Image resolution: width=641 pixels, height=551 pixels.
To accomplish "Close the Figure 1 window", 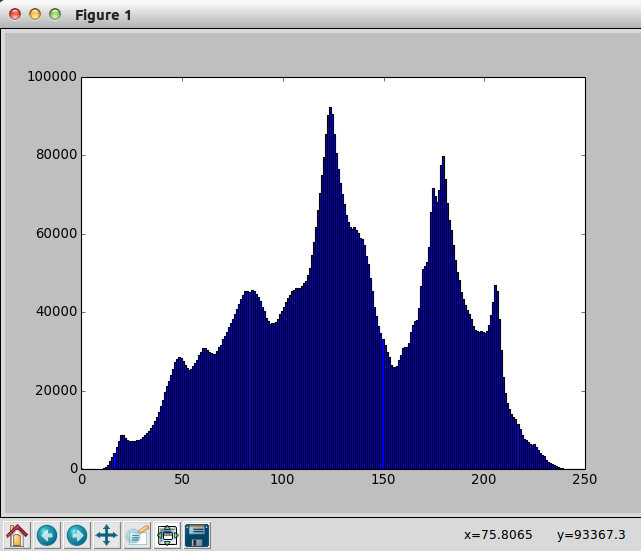I will click(x=15, y=14).
